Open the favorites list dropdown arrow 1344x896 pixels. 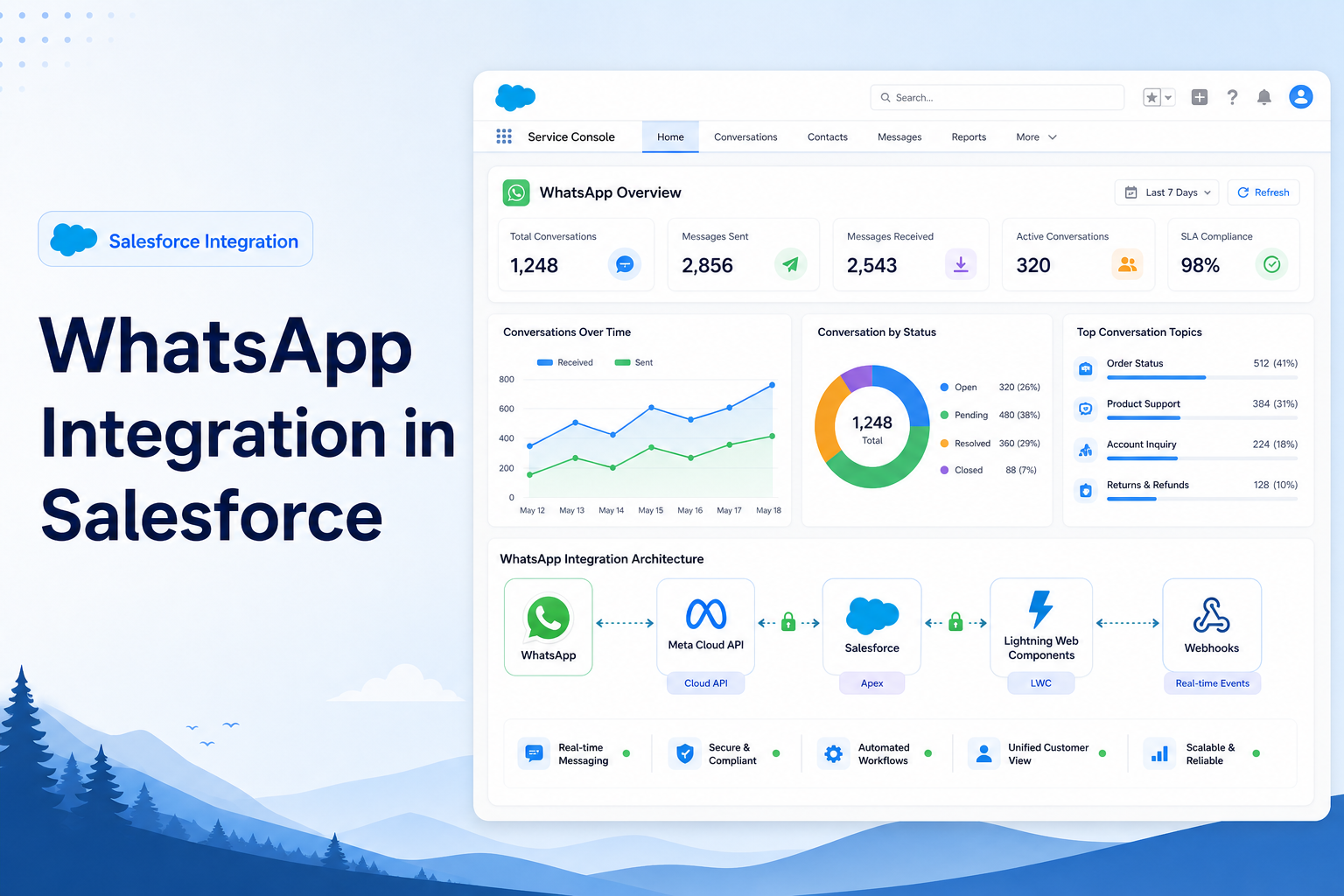tap(1168, 97)
